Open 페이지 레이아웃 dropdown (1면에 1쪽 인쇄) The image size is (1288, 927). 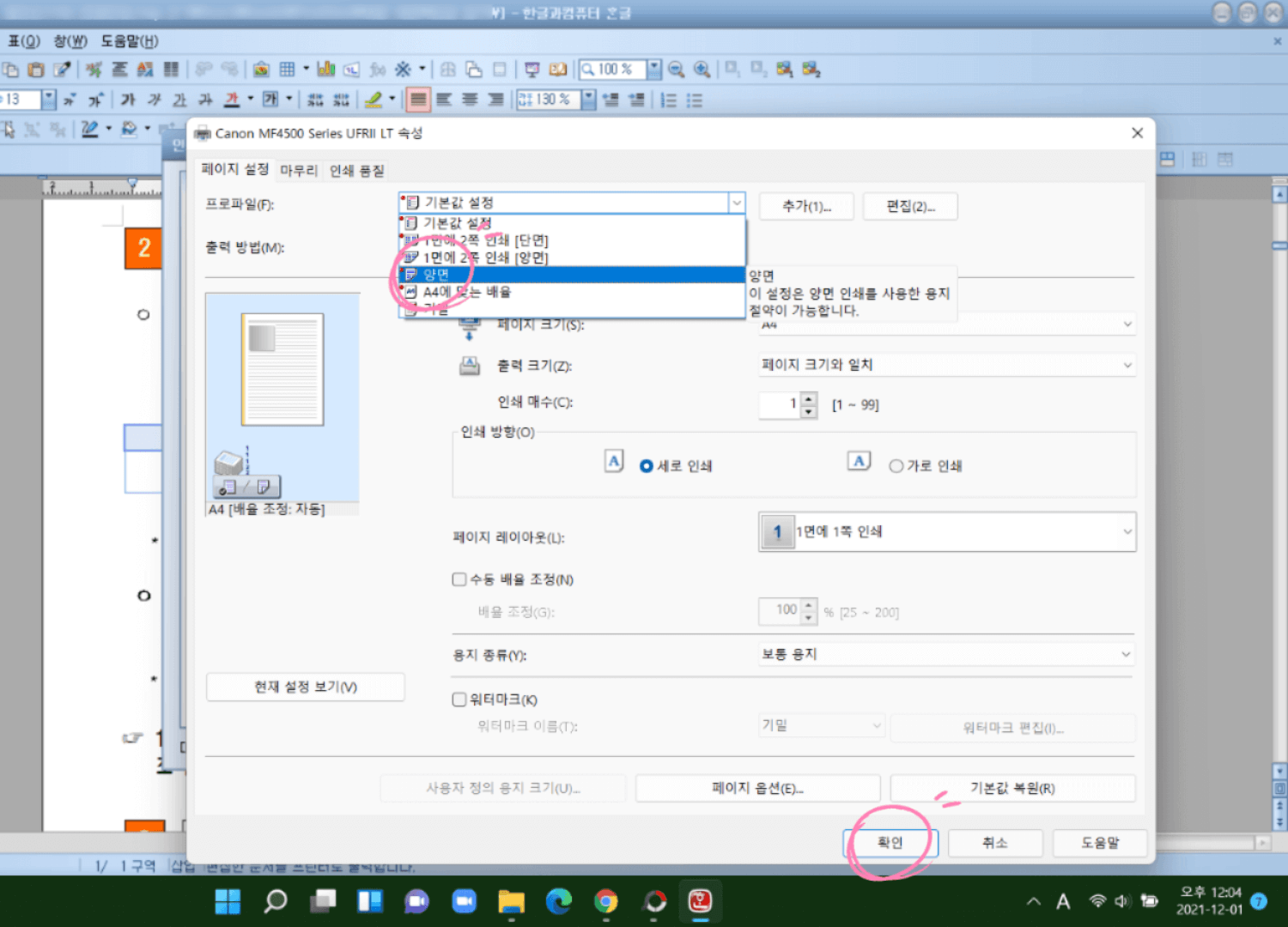pos(947,531)
